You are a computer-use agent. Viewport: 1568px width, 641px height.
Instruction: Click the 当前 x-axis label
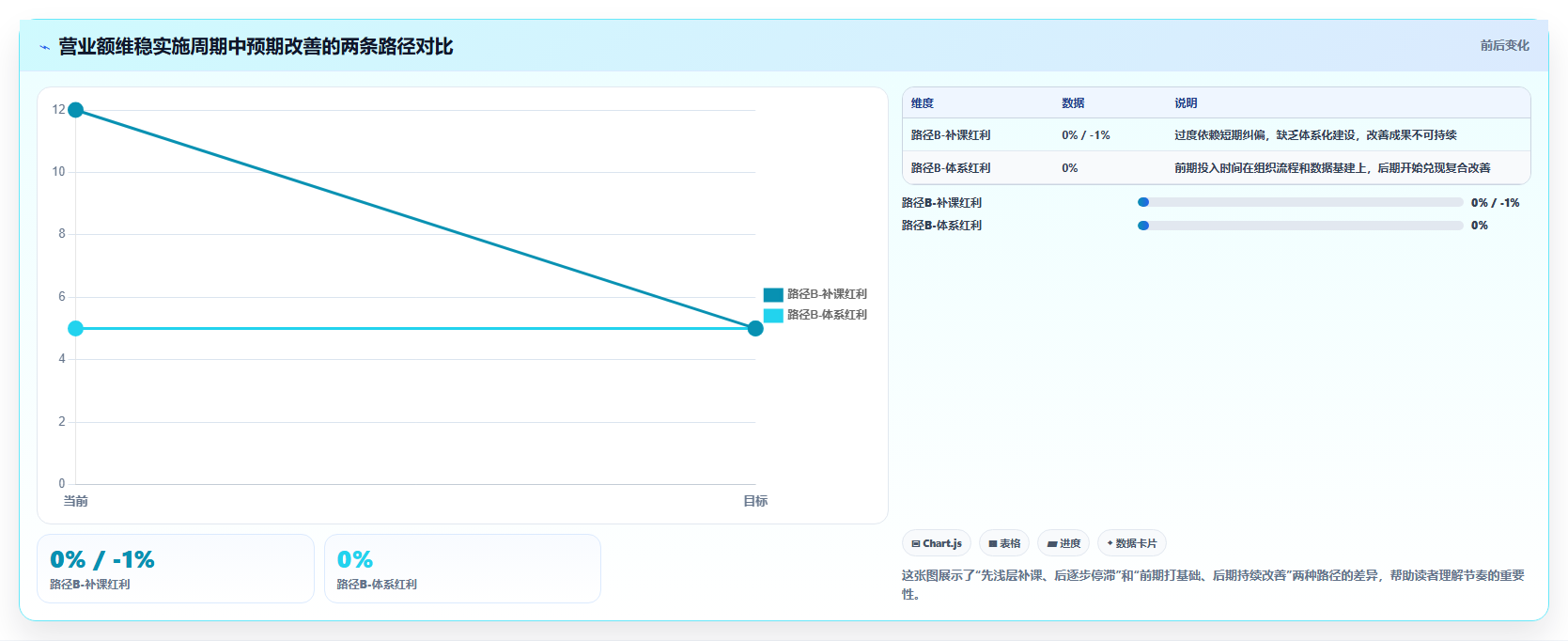coord(76,501)
